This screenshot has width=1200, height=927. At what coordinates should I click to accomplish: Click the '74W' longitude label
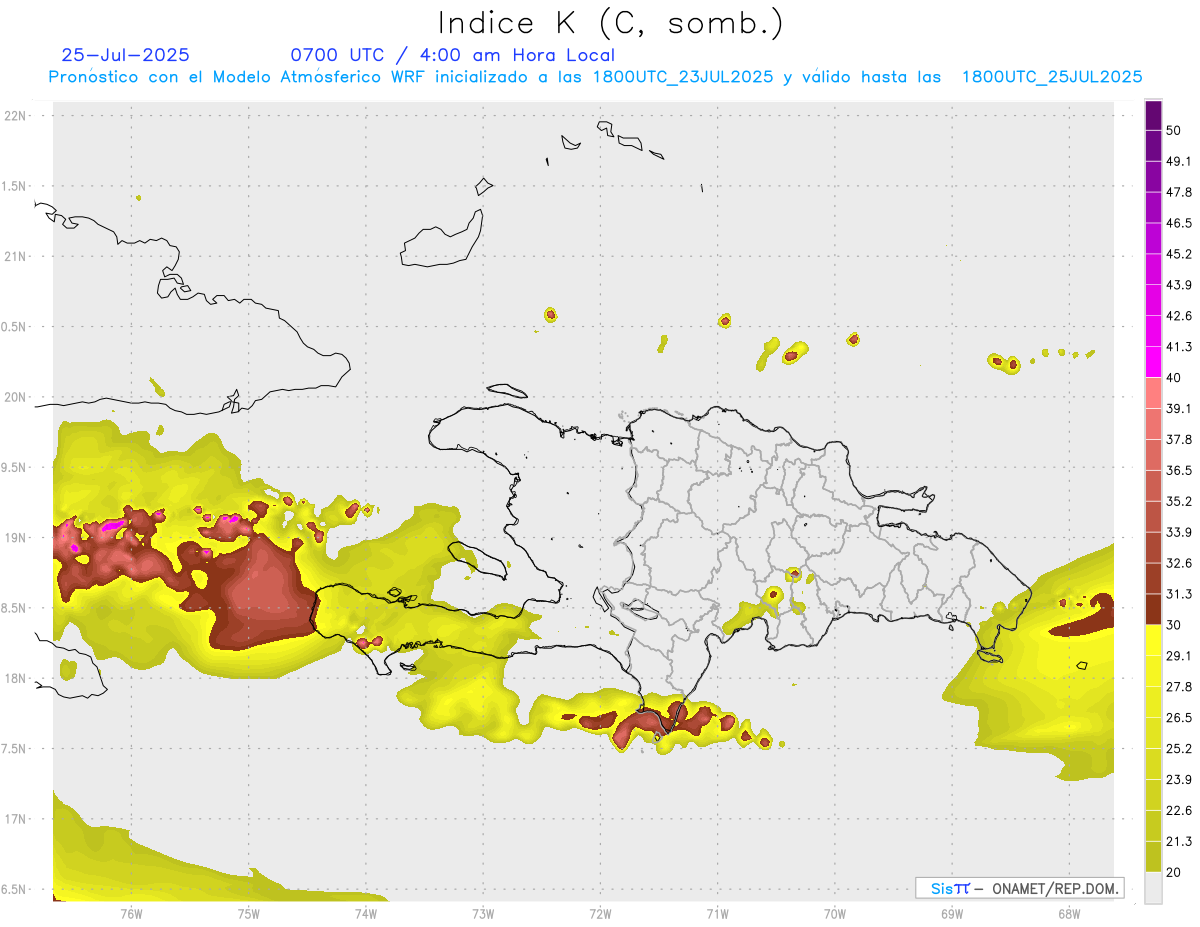coord(365,914)
